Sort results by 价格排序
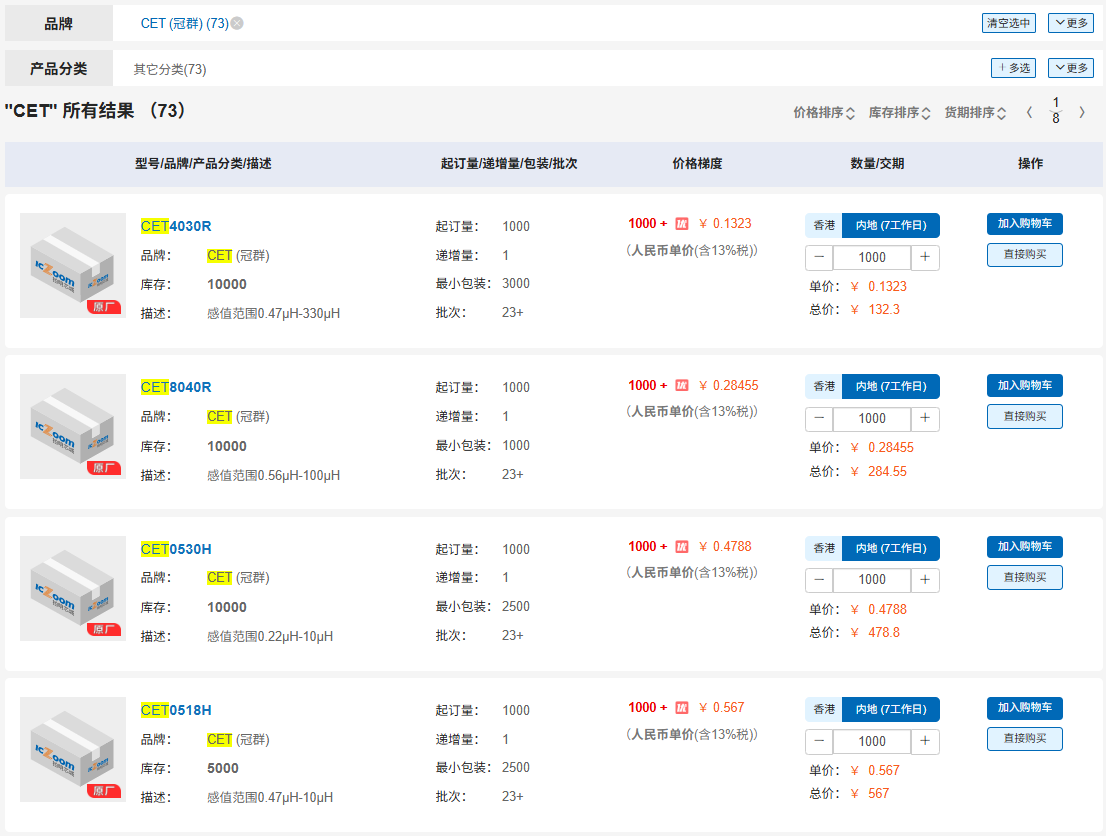Screen dimensions: 1106x836 pos(824,113)
